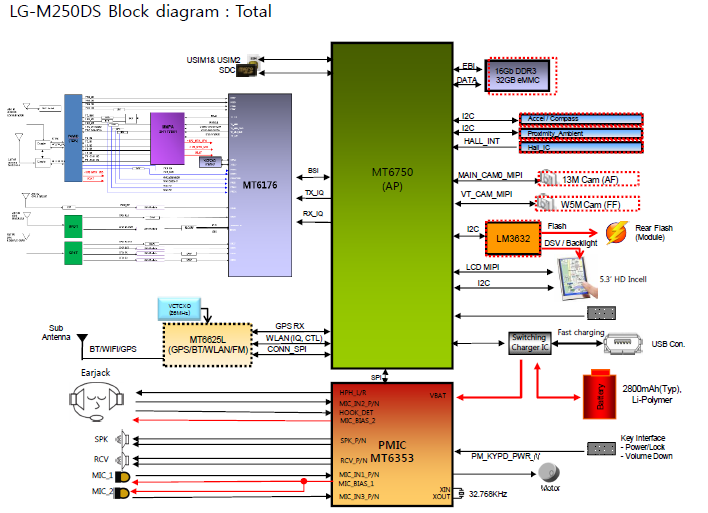
Task: Click the Key Interface connector icon
Action: [x=601, y=448]
